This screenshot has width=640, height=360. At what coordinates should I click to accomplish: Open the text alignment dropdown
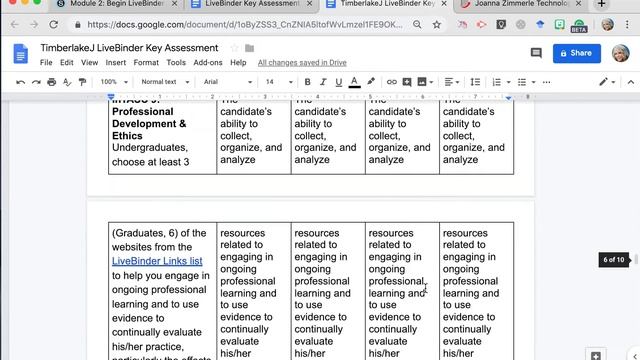pos(451,82)
